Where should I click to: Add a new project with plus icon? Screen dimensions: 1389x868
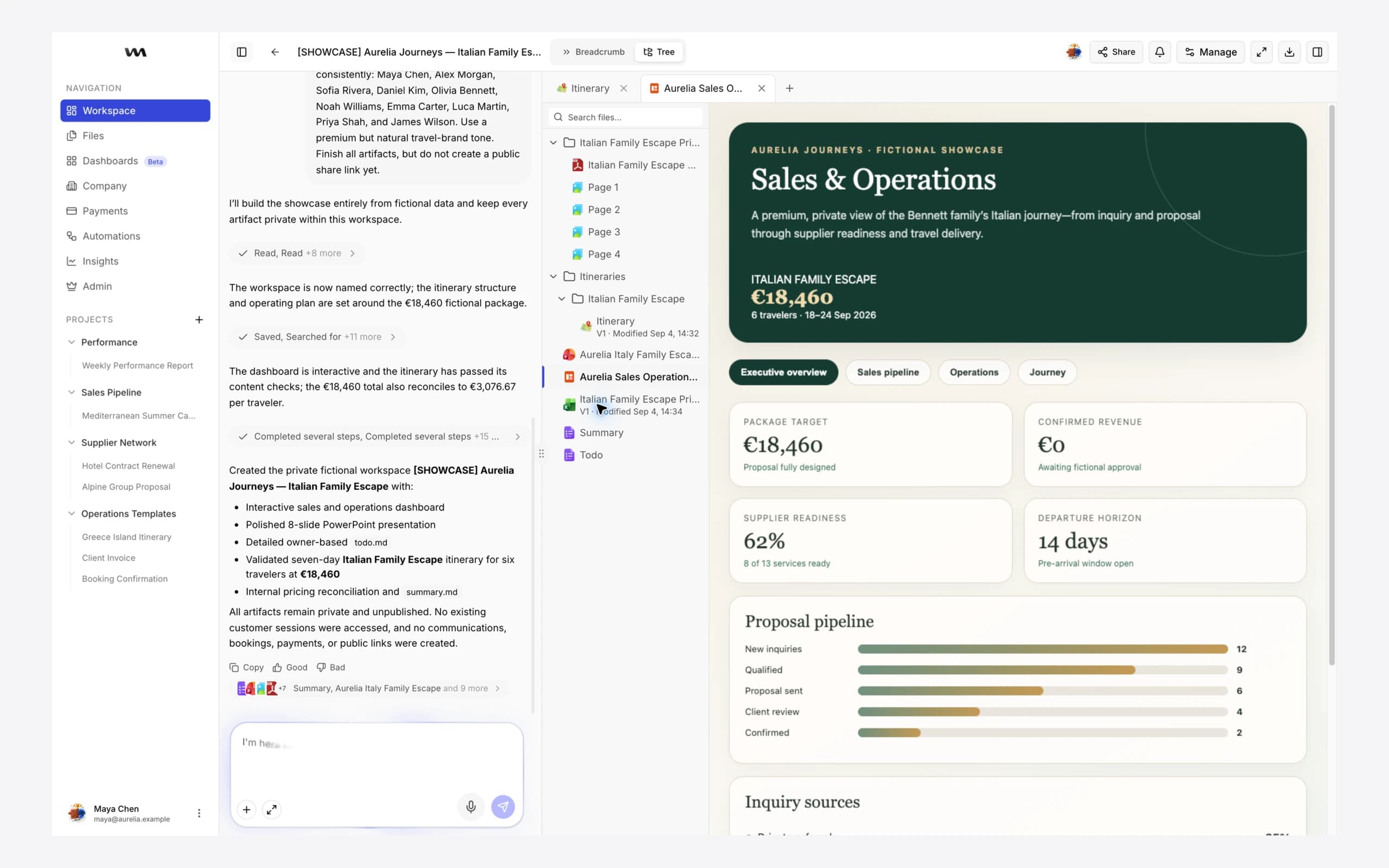click(x=199, y=320)
